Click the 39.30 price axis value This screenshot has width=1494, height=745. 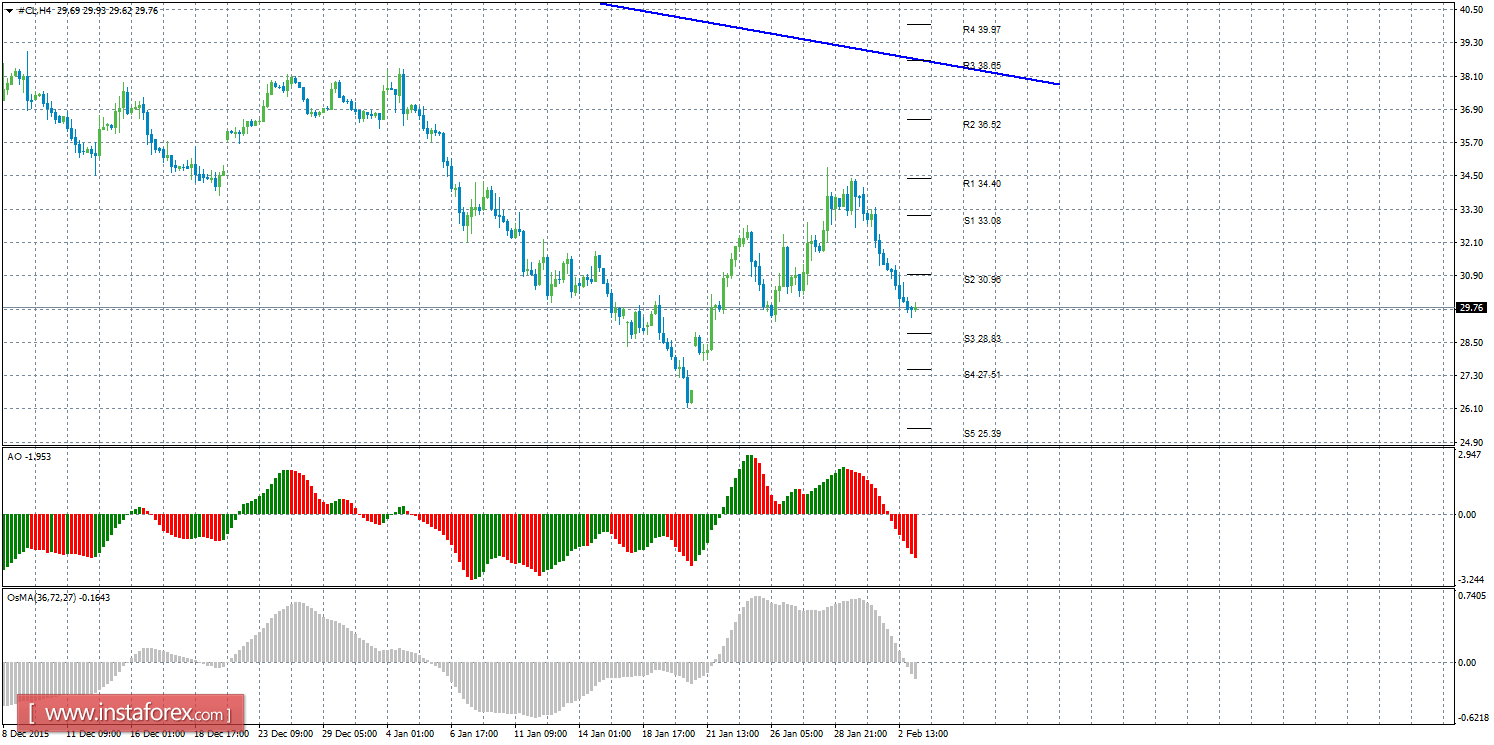(x=1471, y=43)
